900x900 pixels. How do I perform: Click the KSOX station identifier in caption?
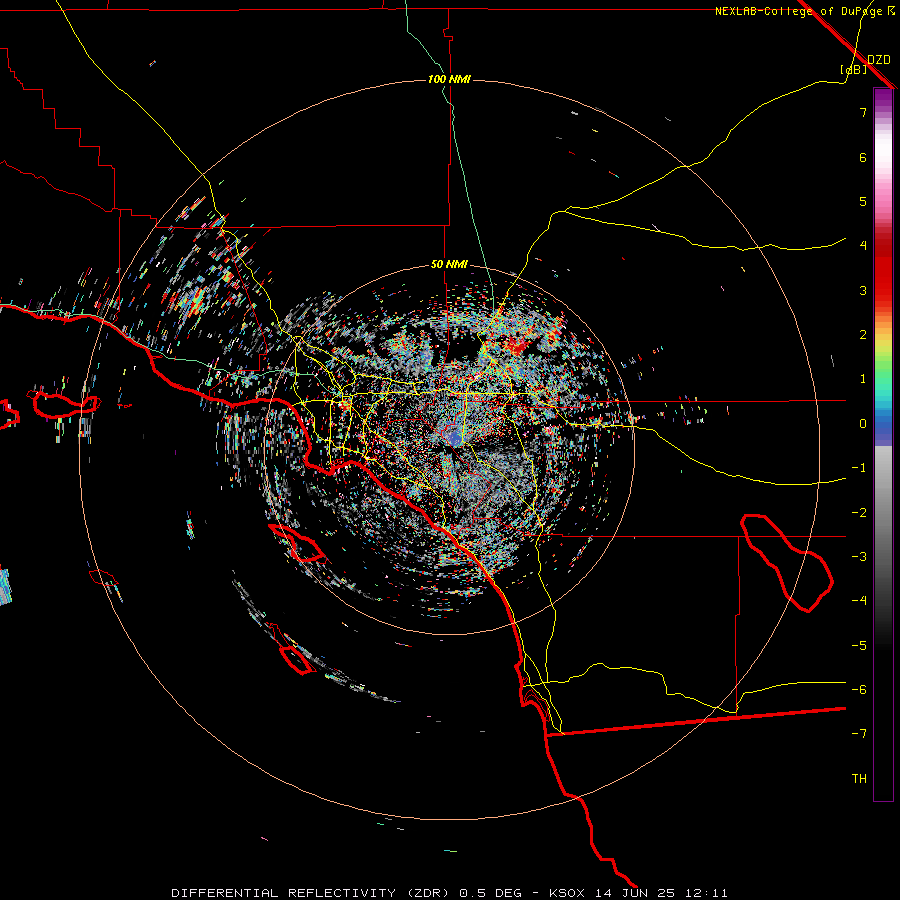pyautogui.click(x=567, y=893)
